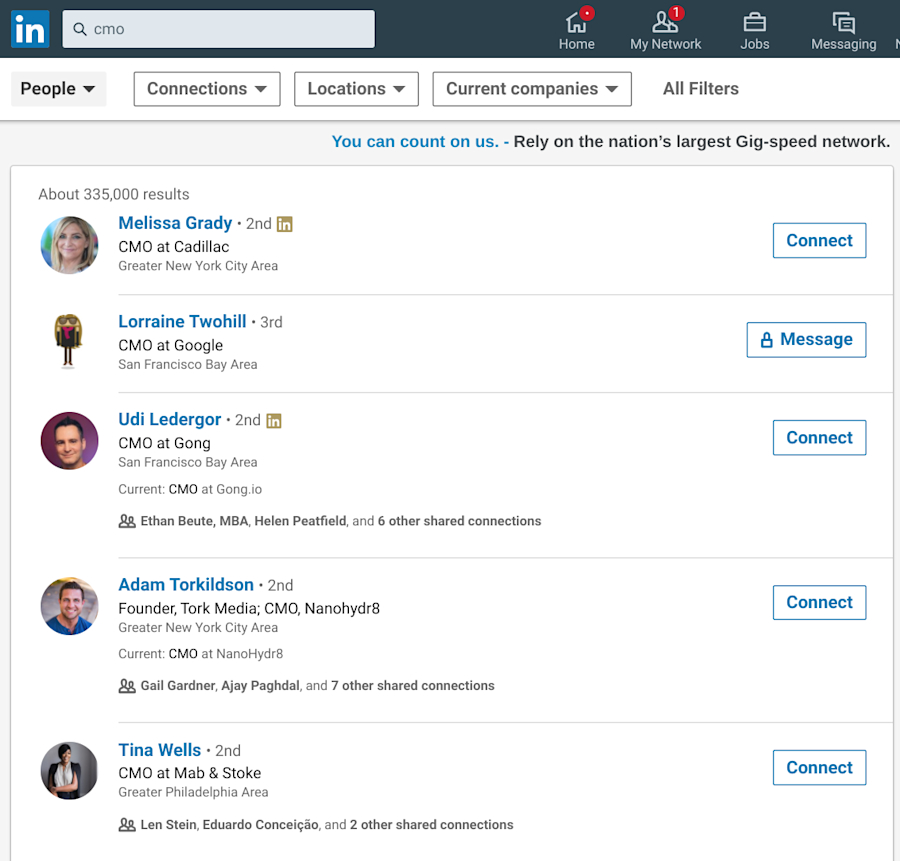This screenshot has height=861, width=900.
Task: Click the shared connections icon on Udi Ledergor's result
Action: pyautogui.click(x=128, y=521)
